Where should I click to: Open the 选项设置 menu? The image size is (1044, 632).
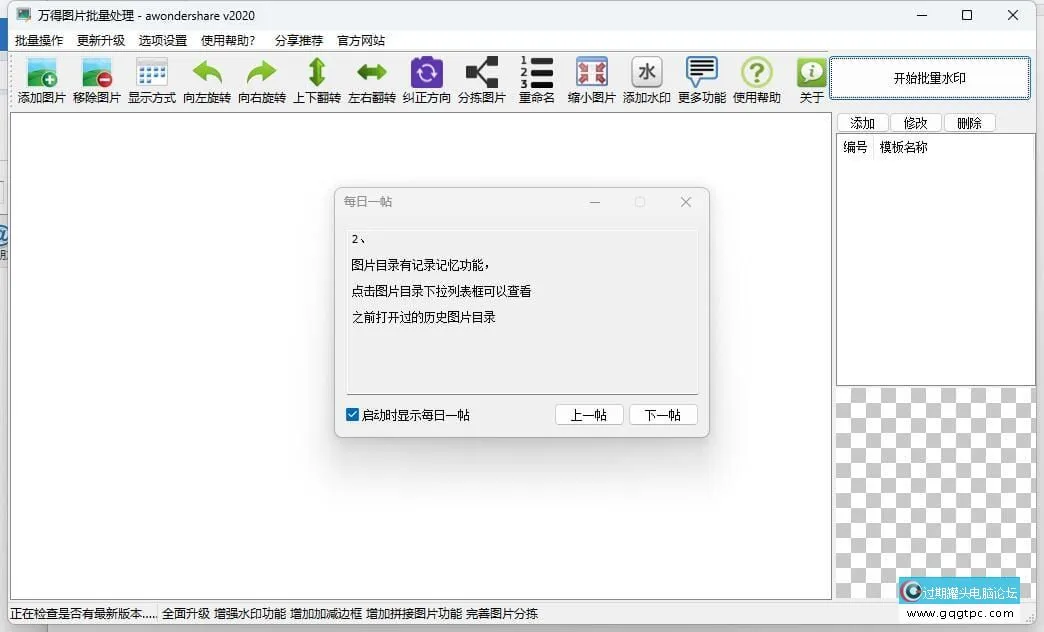point(162,41)
